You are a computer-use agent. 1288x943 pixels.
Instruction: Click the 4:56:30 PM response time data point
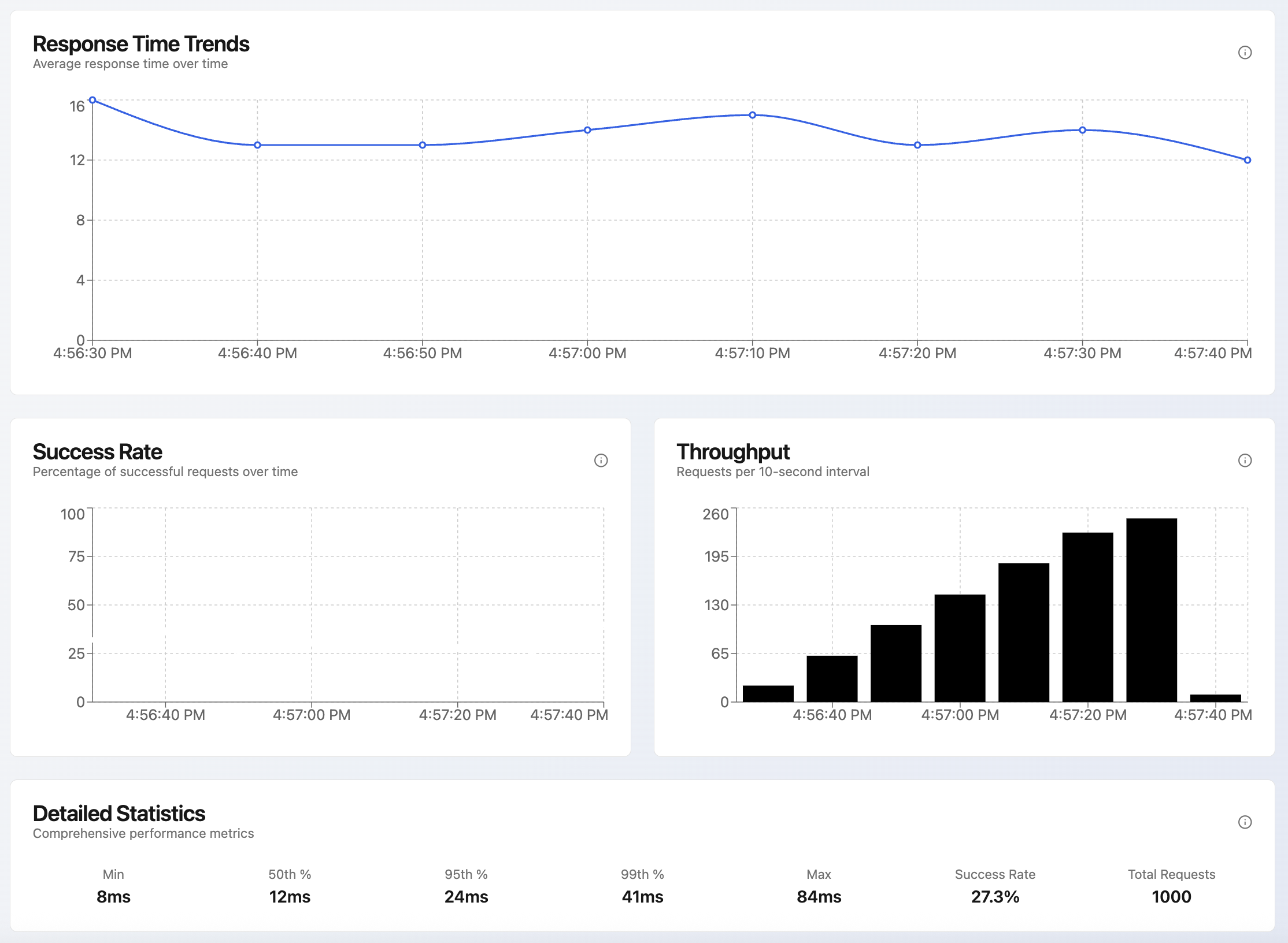(92, 101)
